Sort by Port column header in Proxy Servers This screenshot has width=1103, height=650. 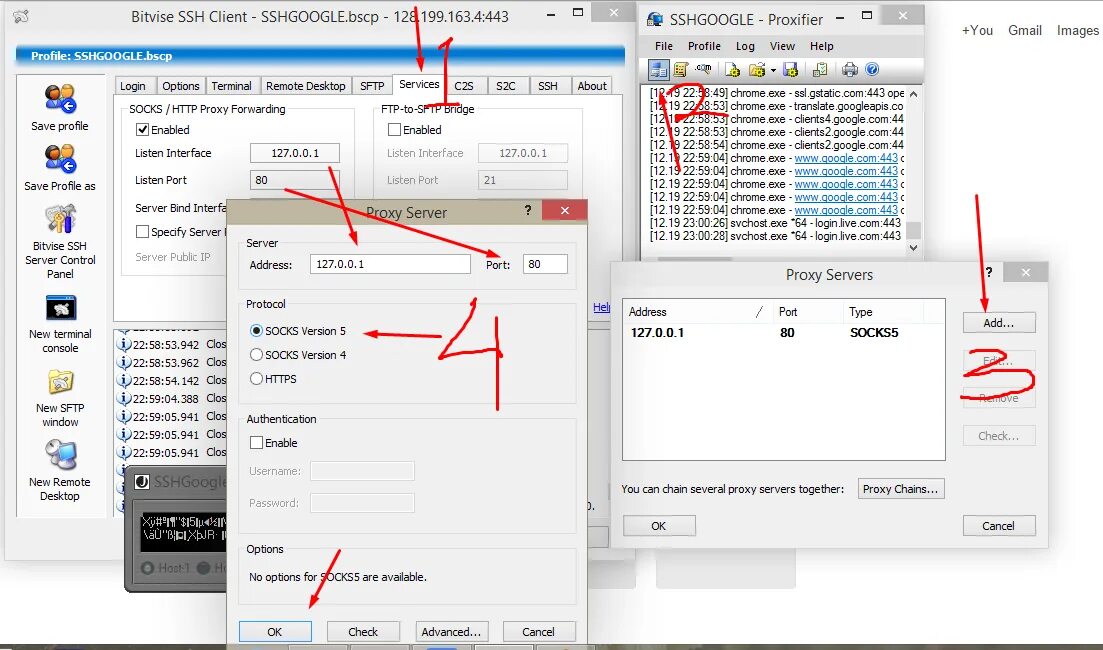pos(807,312)
